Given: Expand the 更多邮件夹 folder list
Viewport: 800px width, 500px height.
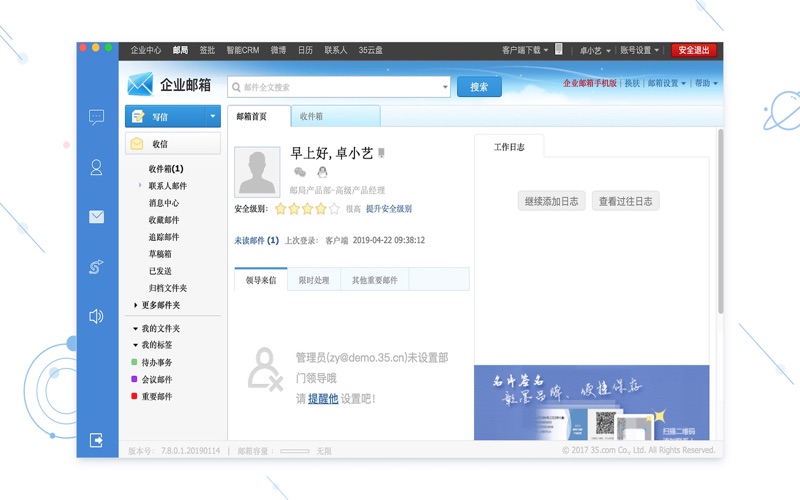Looking at the screenshot, I should (x=136, y=305).
